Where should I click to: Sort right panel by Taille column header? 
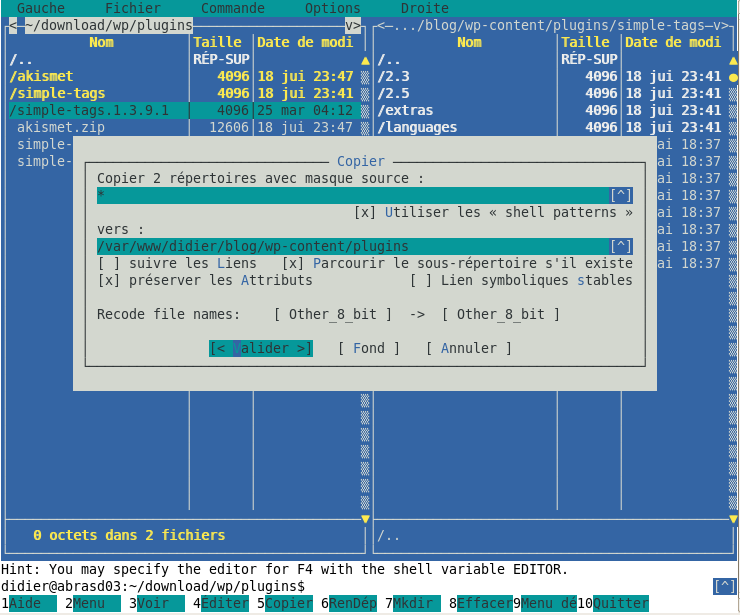click(x=585, y=42)
